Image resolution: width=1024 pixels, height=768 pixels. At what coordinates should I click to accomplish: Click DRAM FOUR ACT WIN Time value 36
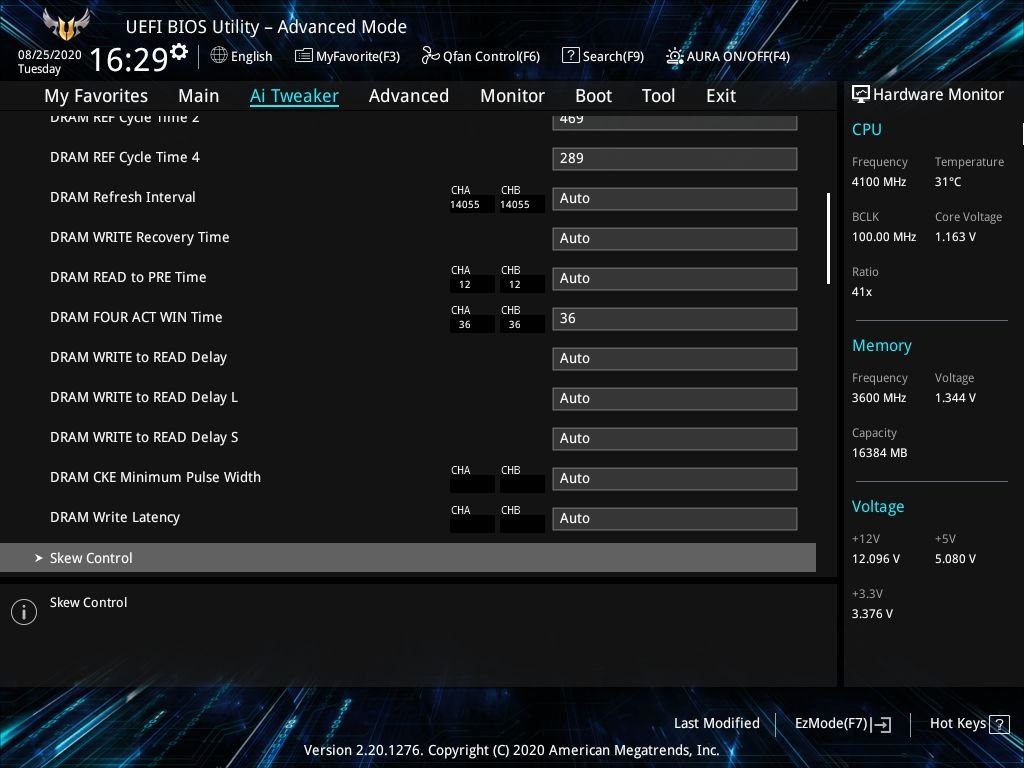675,319
